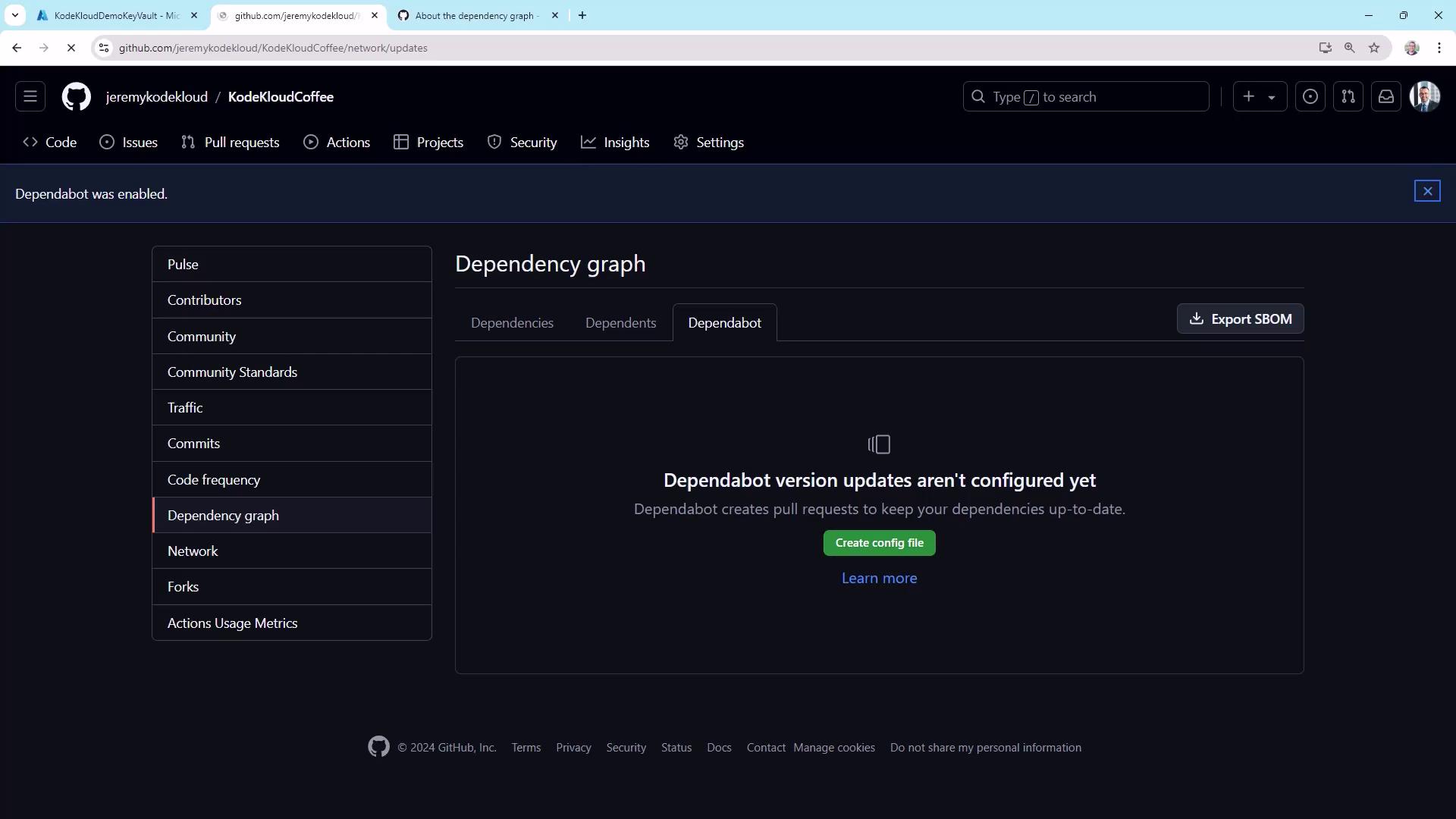Open pull requests shortcut icon in header
This screenshot has width=1456, height=819.
[1348, 96]
